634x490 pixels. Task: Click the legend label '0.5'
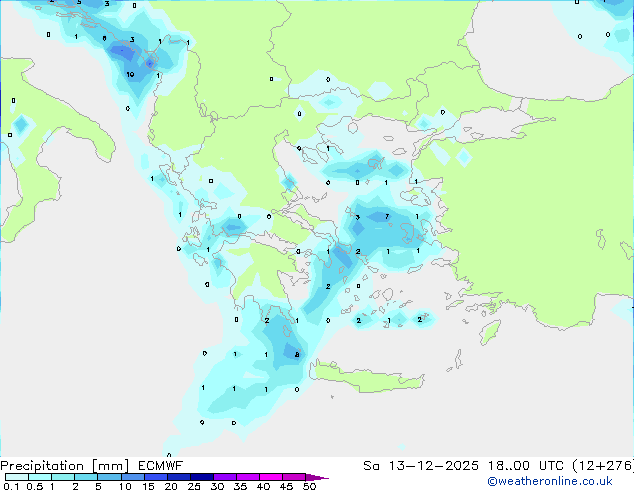click(35, 486)
